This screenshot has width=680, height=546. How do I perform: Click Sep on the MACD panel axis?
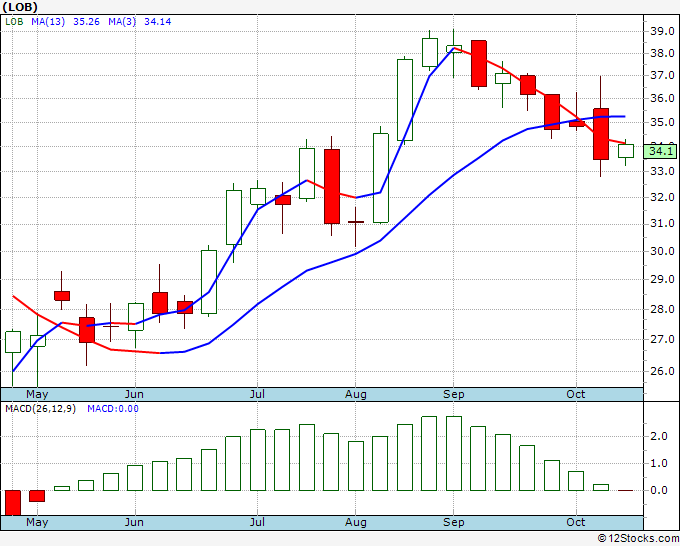pos(454,522)
